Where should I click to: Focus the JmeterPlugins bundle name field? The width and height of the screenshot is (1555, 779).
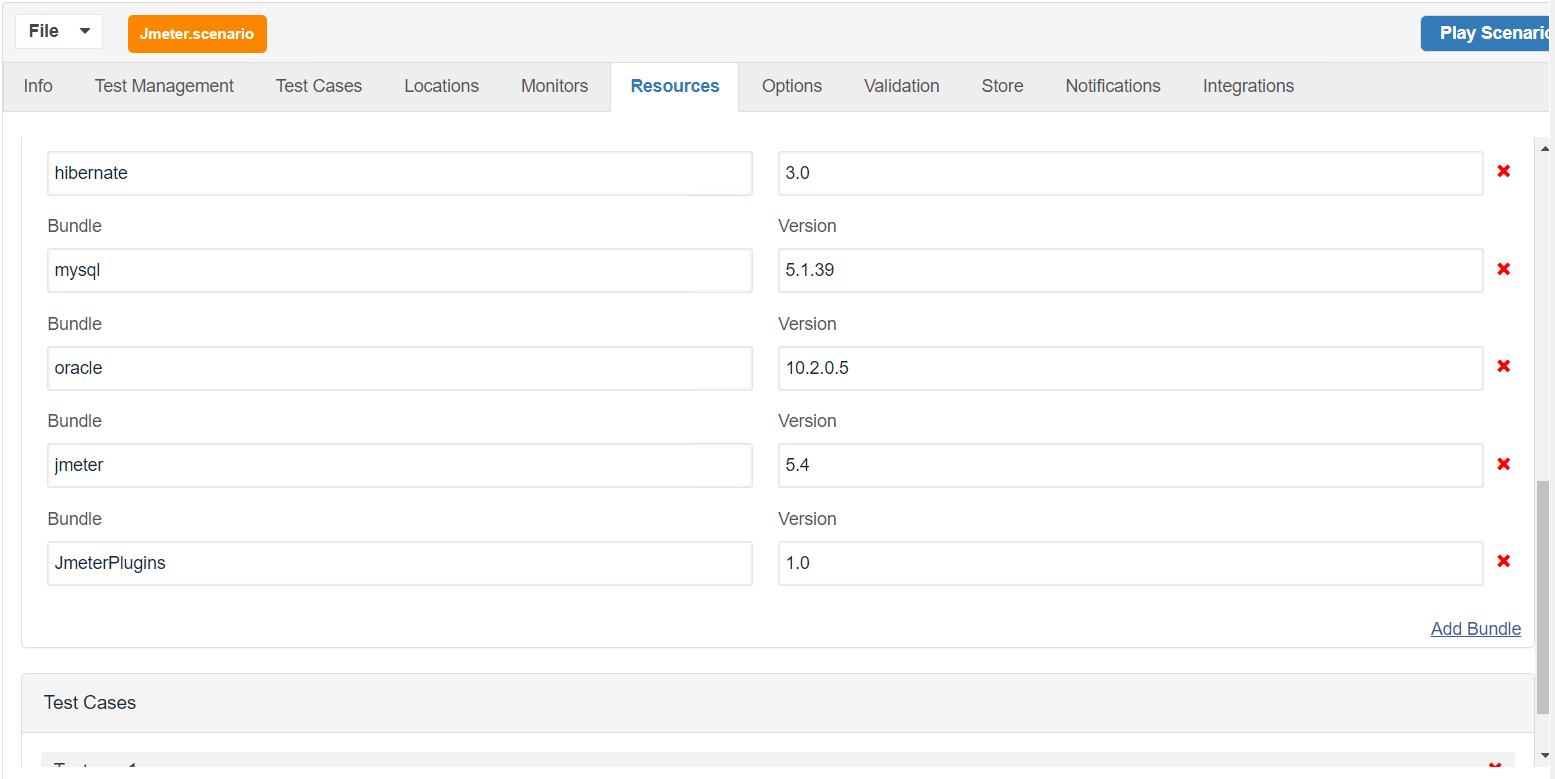coord(400,563)
